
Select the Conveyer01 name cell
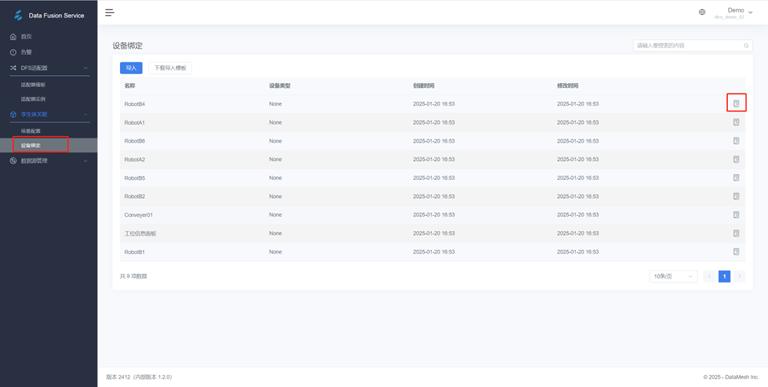(x=139, y=215)
